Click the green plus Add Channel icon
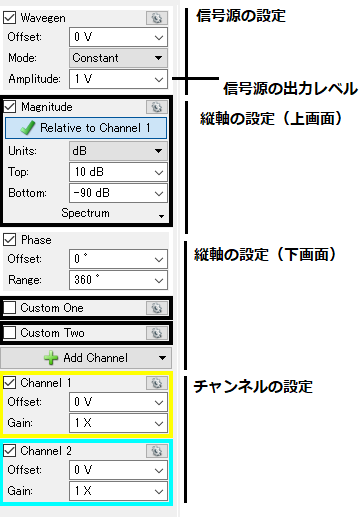This screenshot has width=362, height=517. click(51, 358)
